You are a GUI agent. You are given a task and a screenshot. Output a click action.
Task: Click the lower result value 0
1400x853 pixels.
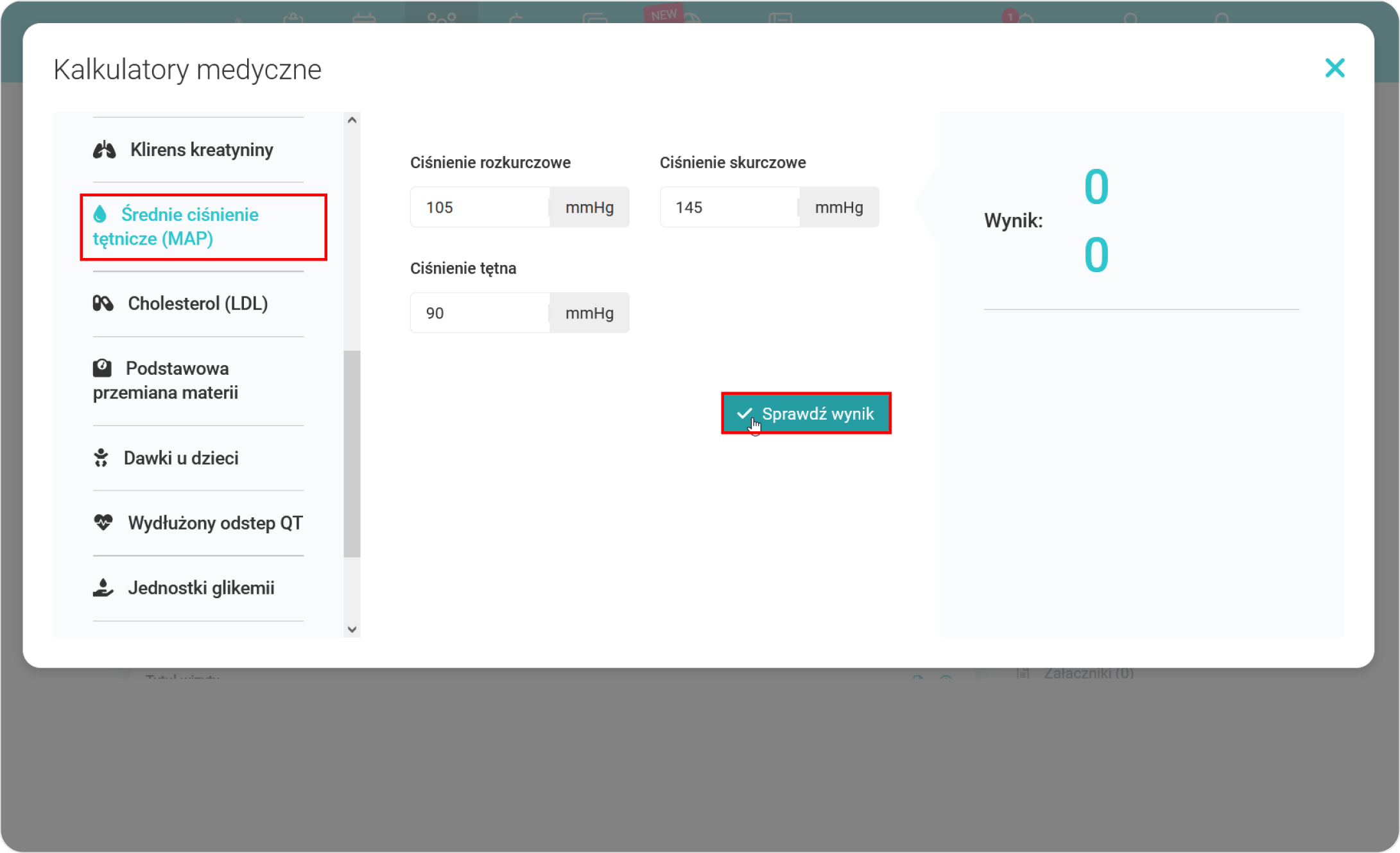1096,255
